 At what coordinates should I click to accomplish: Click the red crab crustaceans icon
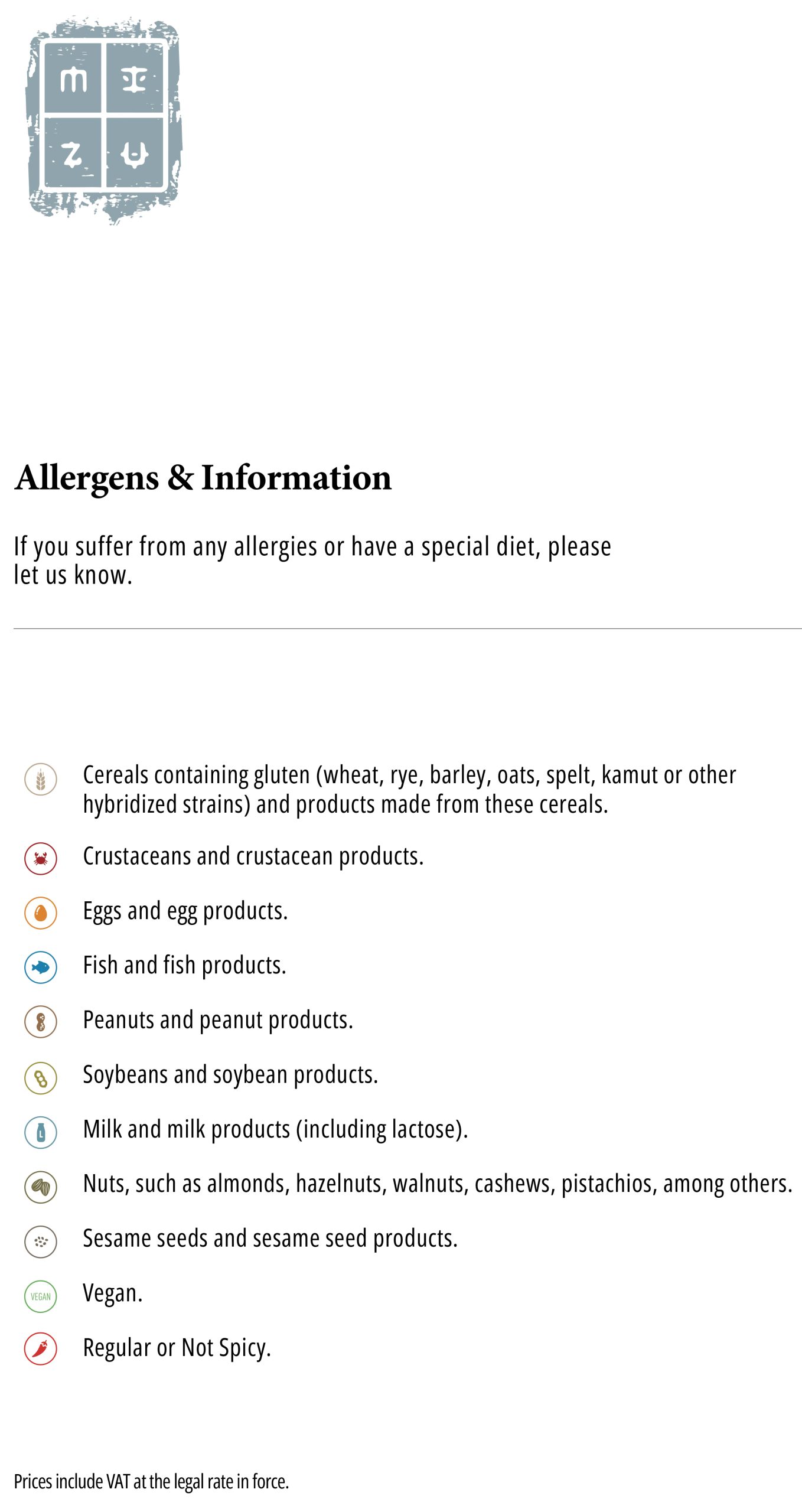coord(41,858)
